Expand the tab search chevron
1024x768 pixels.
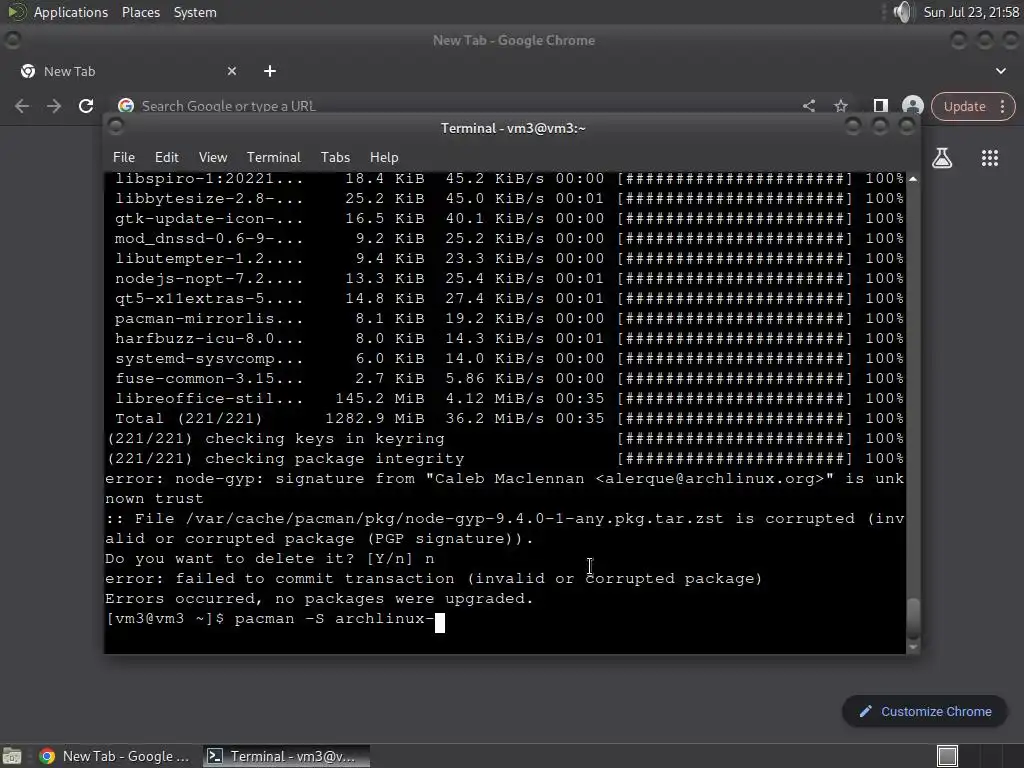coord(1000,71)
